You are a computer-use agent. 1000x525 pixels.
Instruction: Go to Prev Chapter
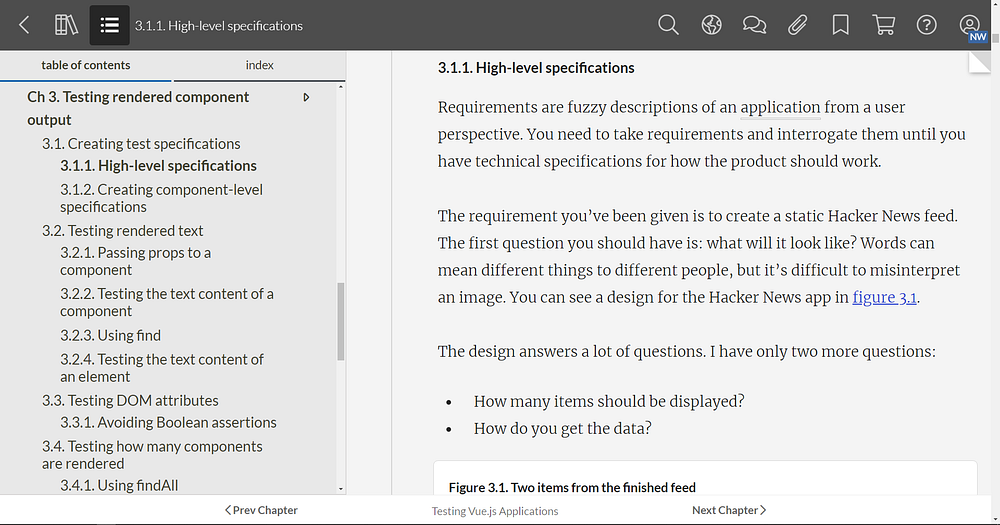[261, 510]
